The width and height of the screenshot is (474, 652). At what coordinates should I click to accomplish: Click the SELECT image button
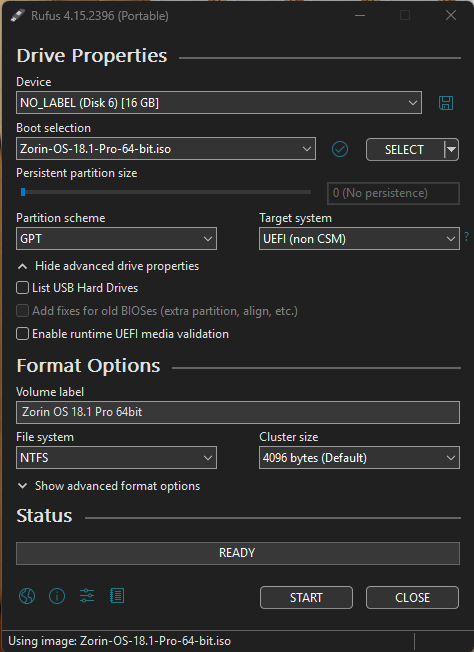405,149
